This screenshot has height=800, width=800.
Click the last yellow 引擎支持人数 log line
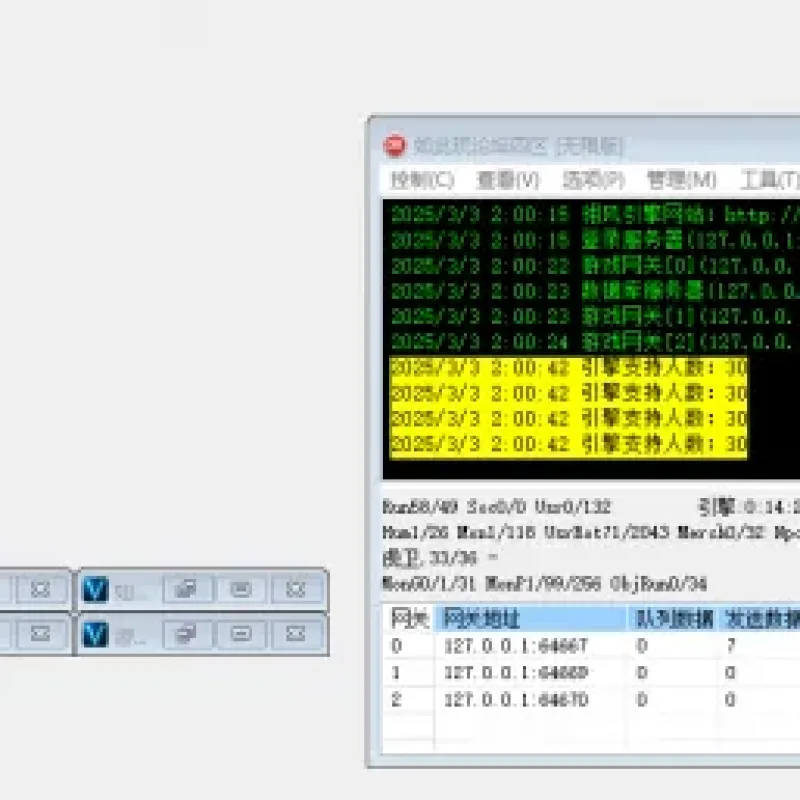(568, 445)
